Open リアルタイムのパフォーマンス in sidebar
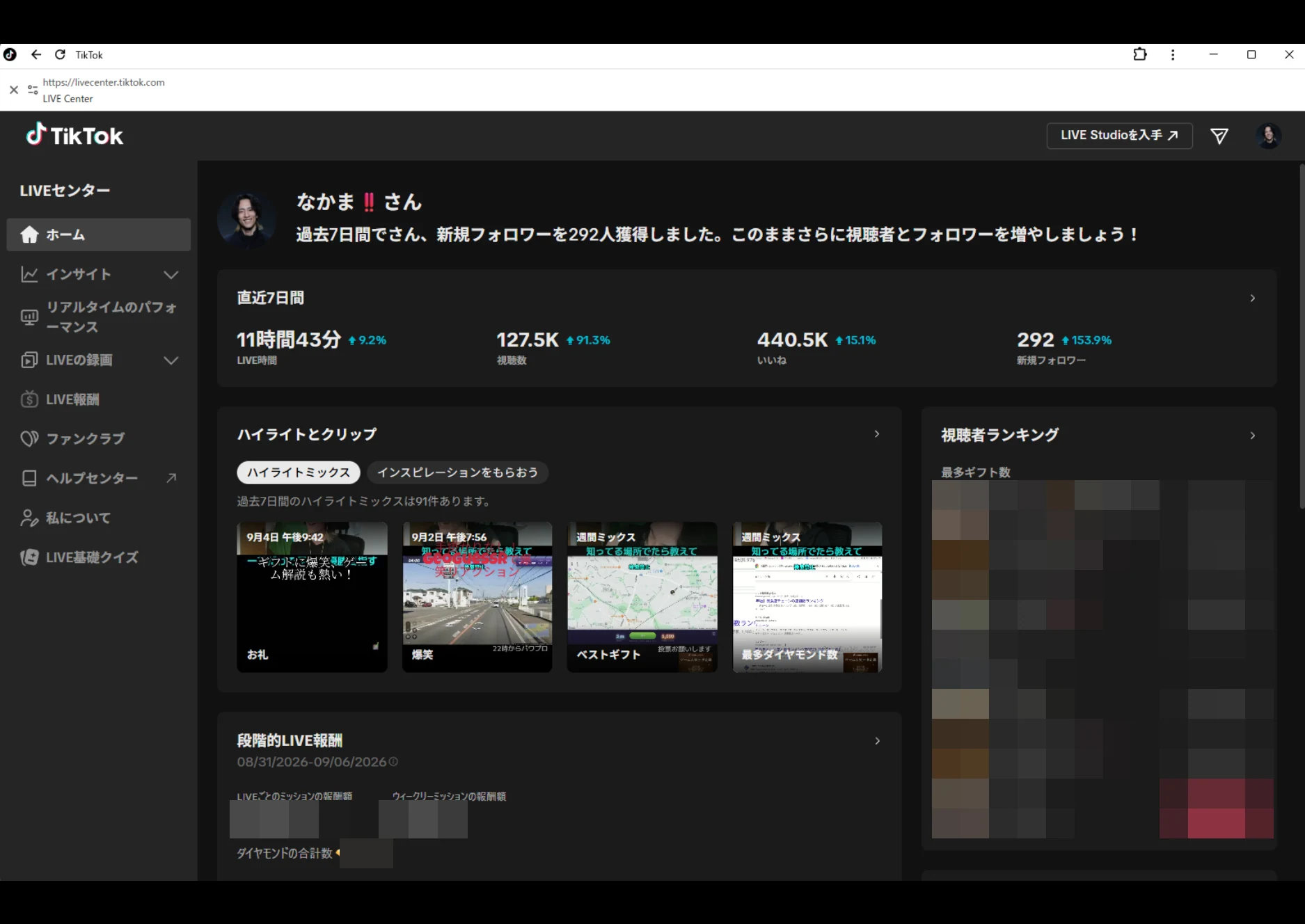 (99, 317)
